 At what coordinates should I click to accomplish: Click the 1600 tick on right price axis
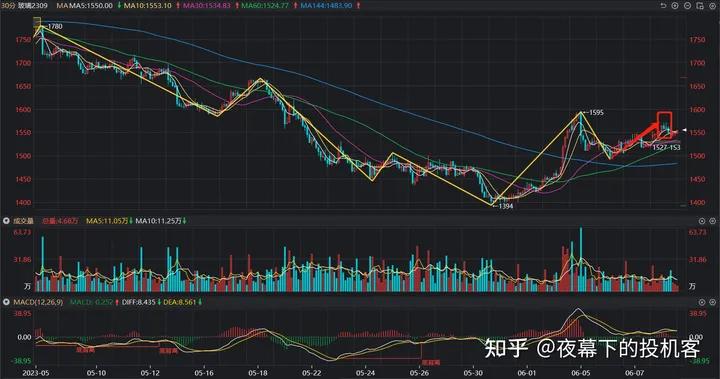click(x=697, y=109)
